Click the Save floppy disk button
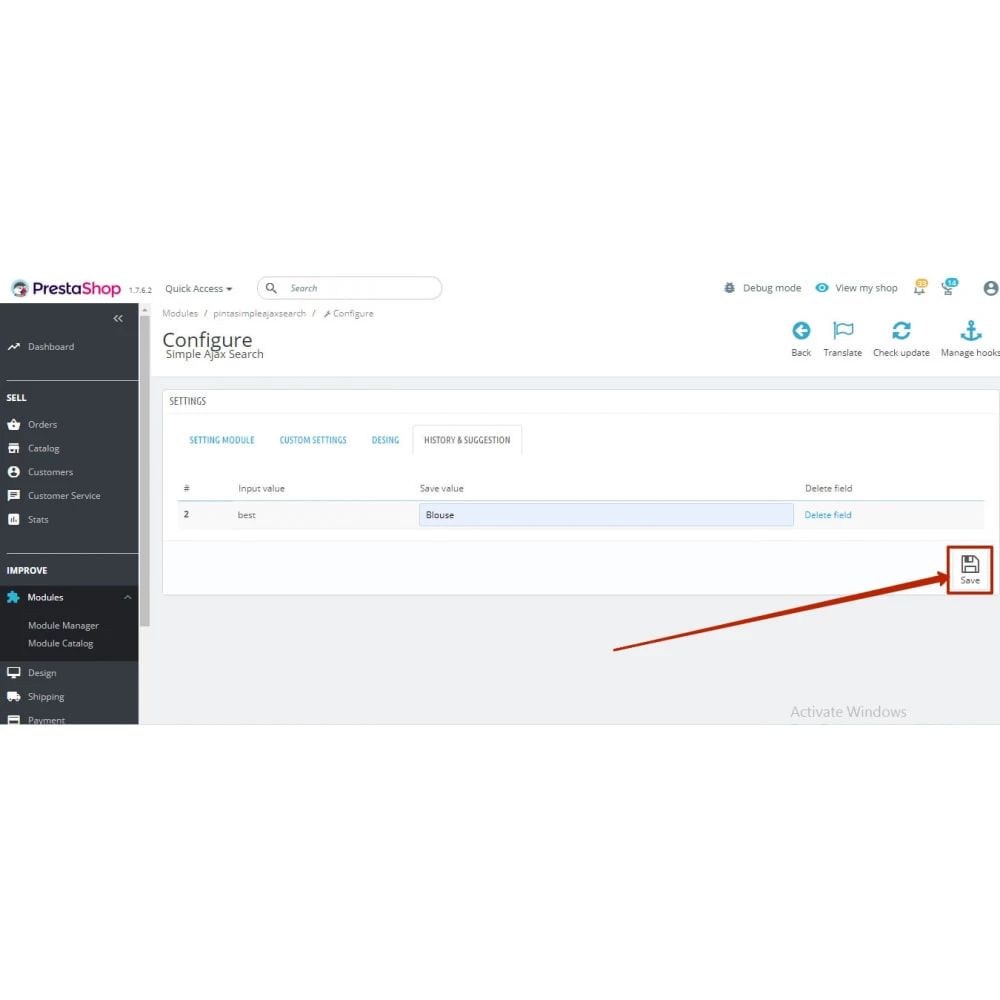Viewport: 1000px width, 1000px height. (x=970, y=570)
